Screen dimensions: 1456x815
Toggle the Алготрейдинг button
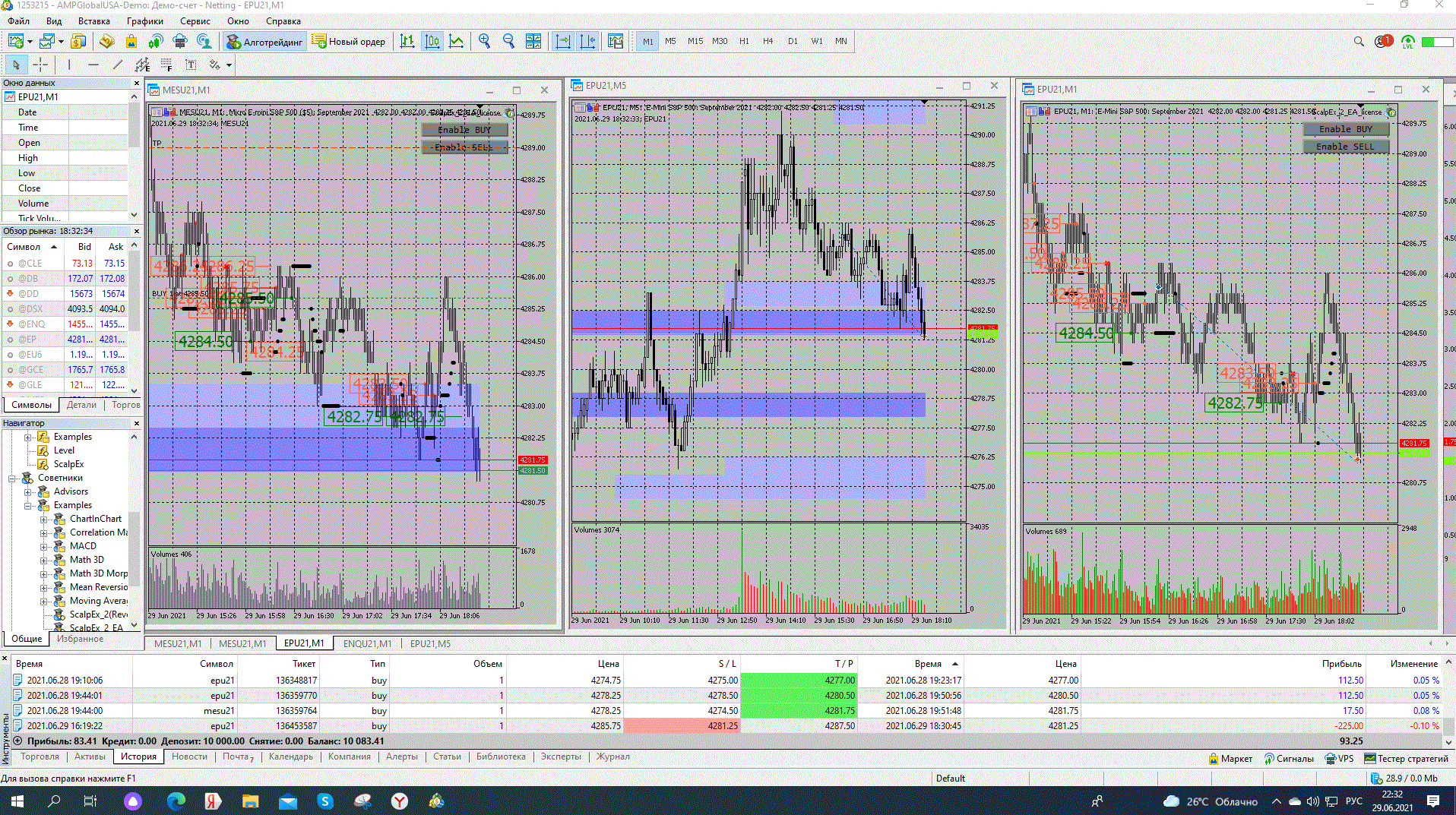point(264,42)
